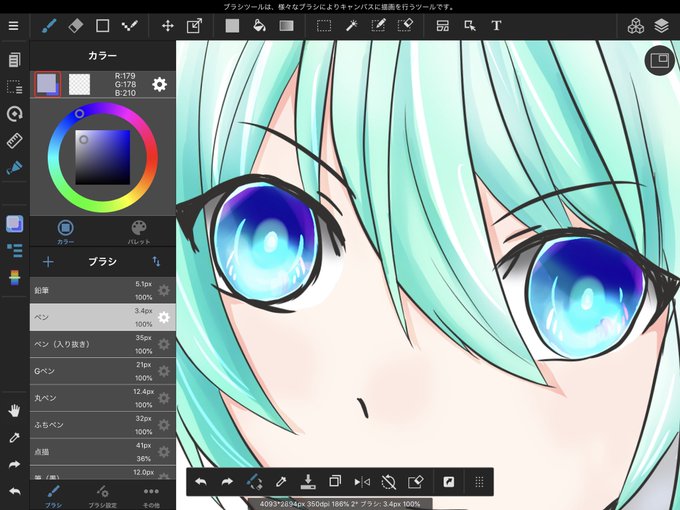
Task: Open the document pages icon in sidebar
Action: click(x=14, y=60)
